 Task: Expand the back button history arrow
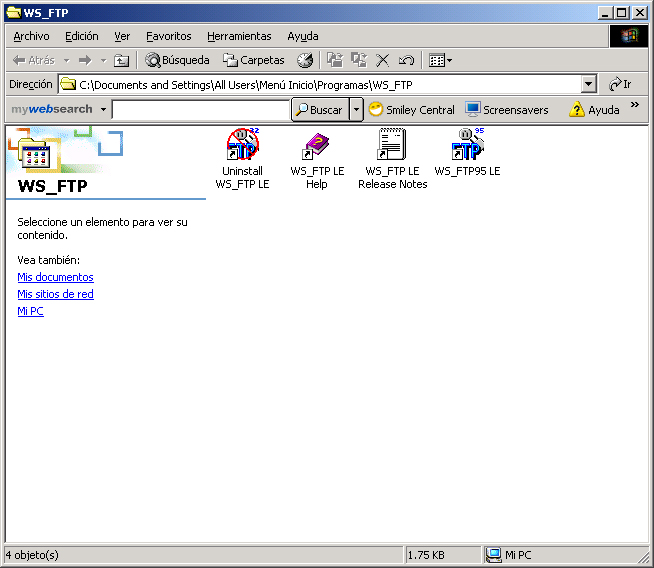click(66, 61)
